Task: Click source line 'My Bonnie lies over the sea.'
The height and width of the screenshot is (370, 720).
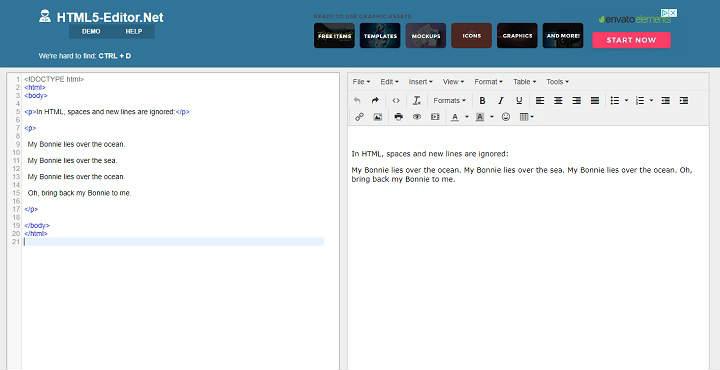Action: 73,161
